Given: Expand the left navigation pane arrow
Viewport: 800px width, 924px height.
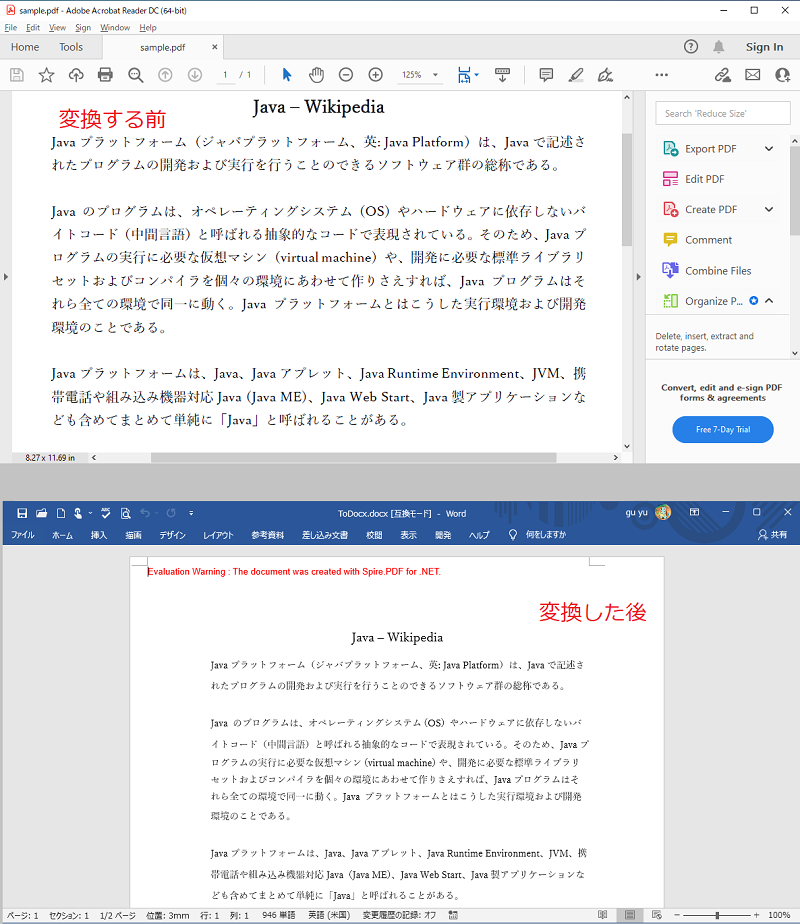Looking at the screenshot, I should click(x=6, y=276).
